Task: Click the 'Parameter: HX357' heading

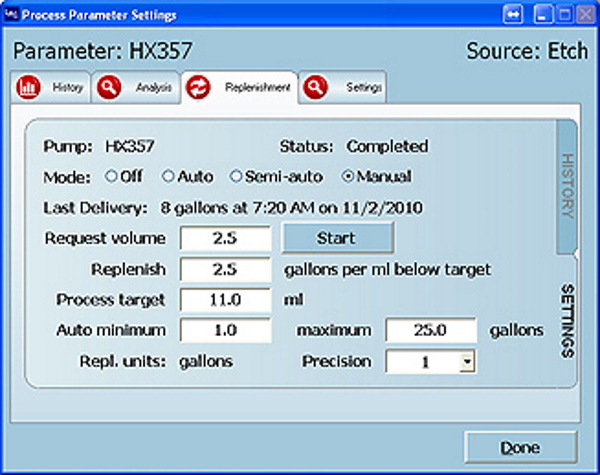Action: tap(103, 51)
